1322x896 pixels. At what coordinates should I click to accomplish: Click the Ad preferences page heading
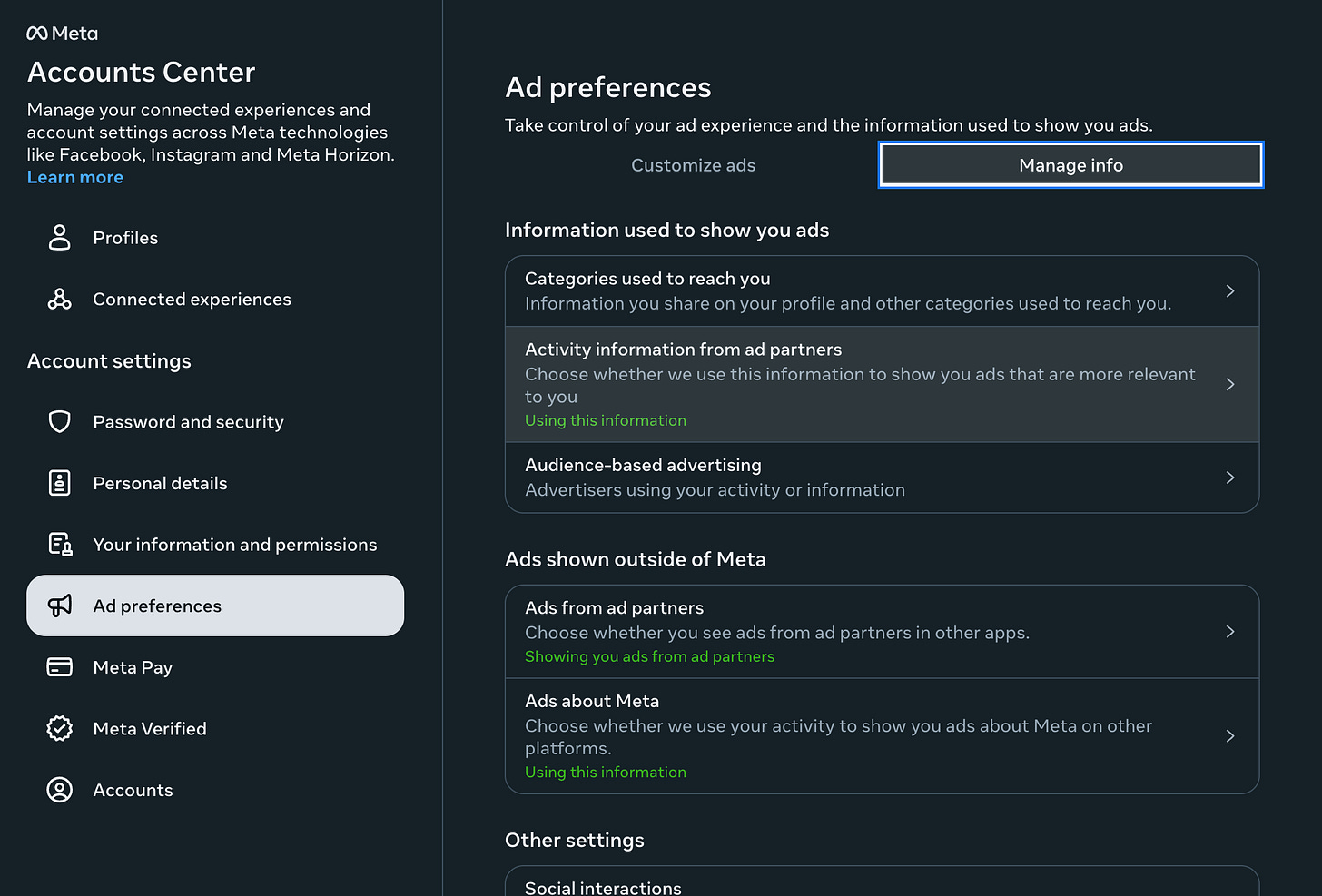click(607, 87)
